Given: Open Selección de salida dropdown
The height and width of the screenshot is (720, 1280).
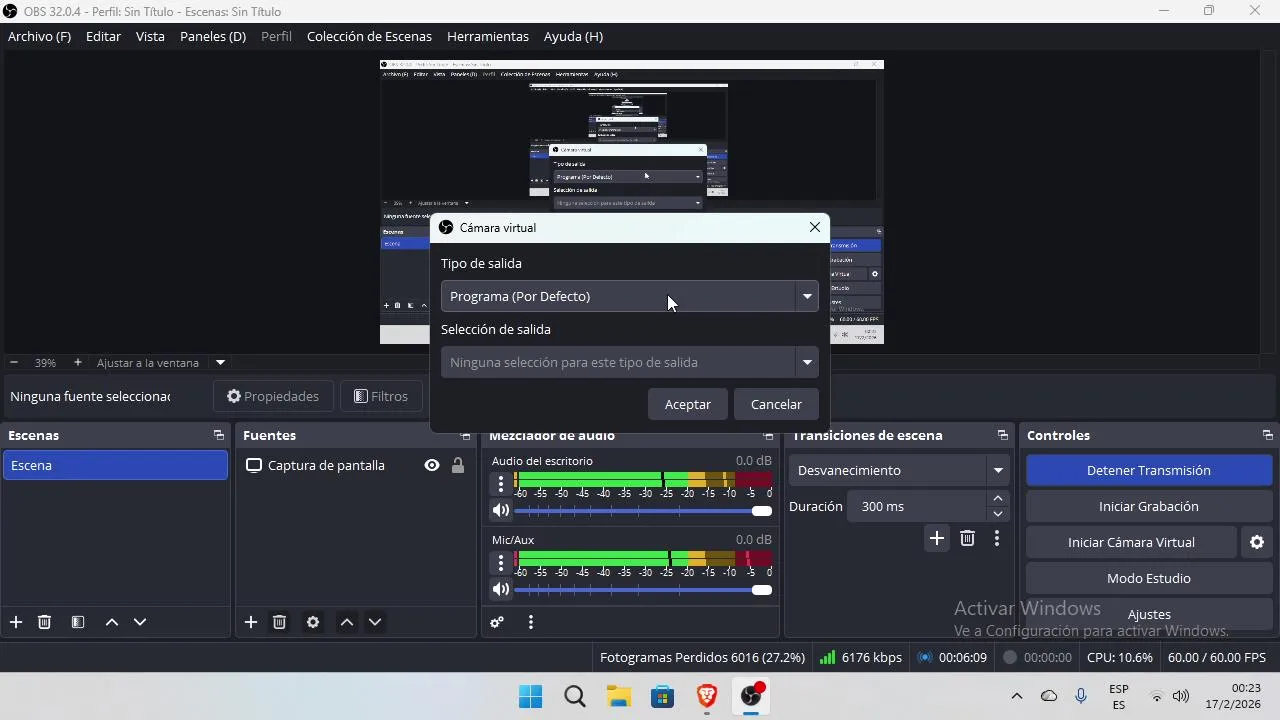Looking at the screenshot, I should pyautogui.click(x=629, y=362).
